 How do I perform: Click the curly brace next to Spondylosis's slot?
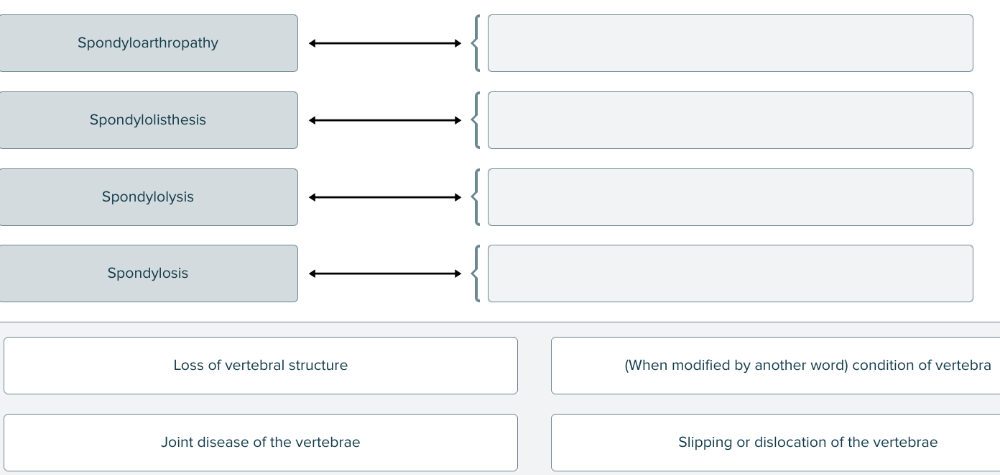(479, 273)
